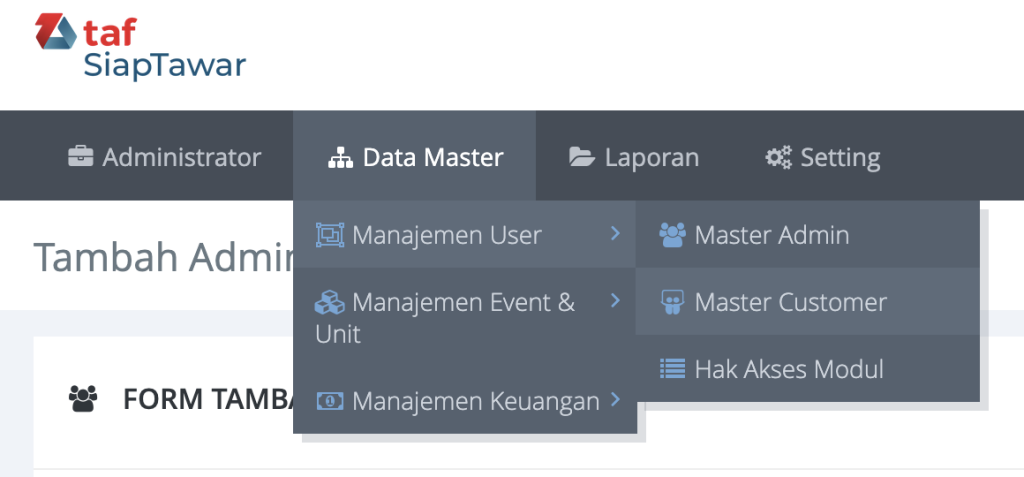This screenshot has width=1024, height=477.
Task: Click the Manajemen User group icon
Action: pyautogui.click(x=329, y=235)
